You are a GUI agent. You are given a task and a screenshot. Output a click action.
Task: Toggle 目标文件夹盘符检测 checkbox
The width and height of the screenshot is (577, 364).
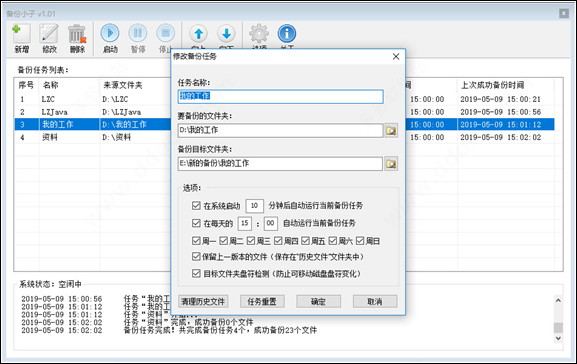(x=196, y=273)
